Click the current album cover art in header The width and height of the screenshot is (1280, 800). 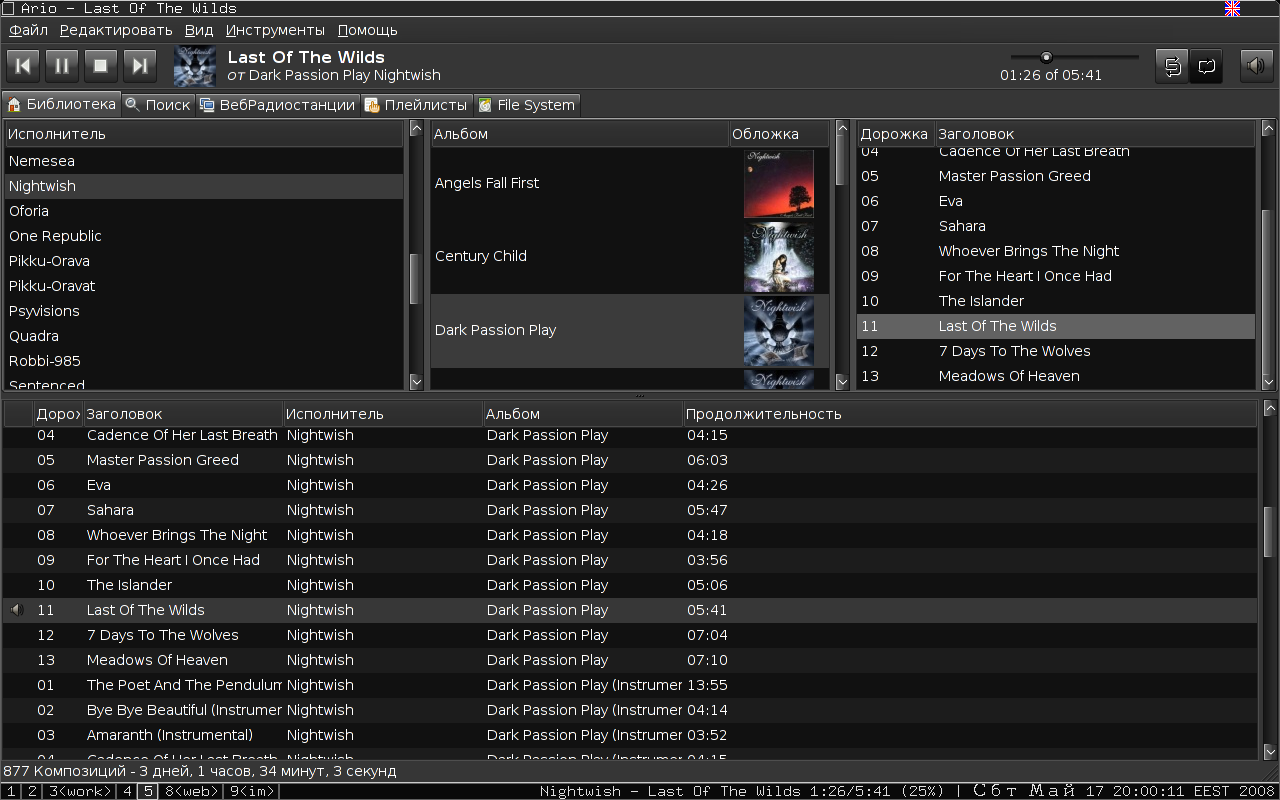pos(195,66)
